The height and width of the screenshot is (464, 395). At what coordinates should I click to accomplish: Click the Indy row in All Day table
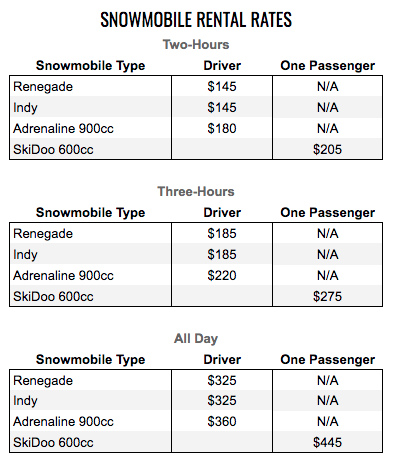[x=196, y=401]
